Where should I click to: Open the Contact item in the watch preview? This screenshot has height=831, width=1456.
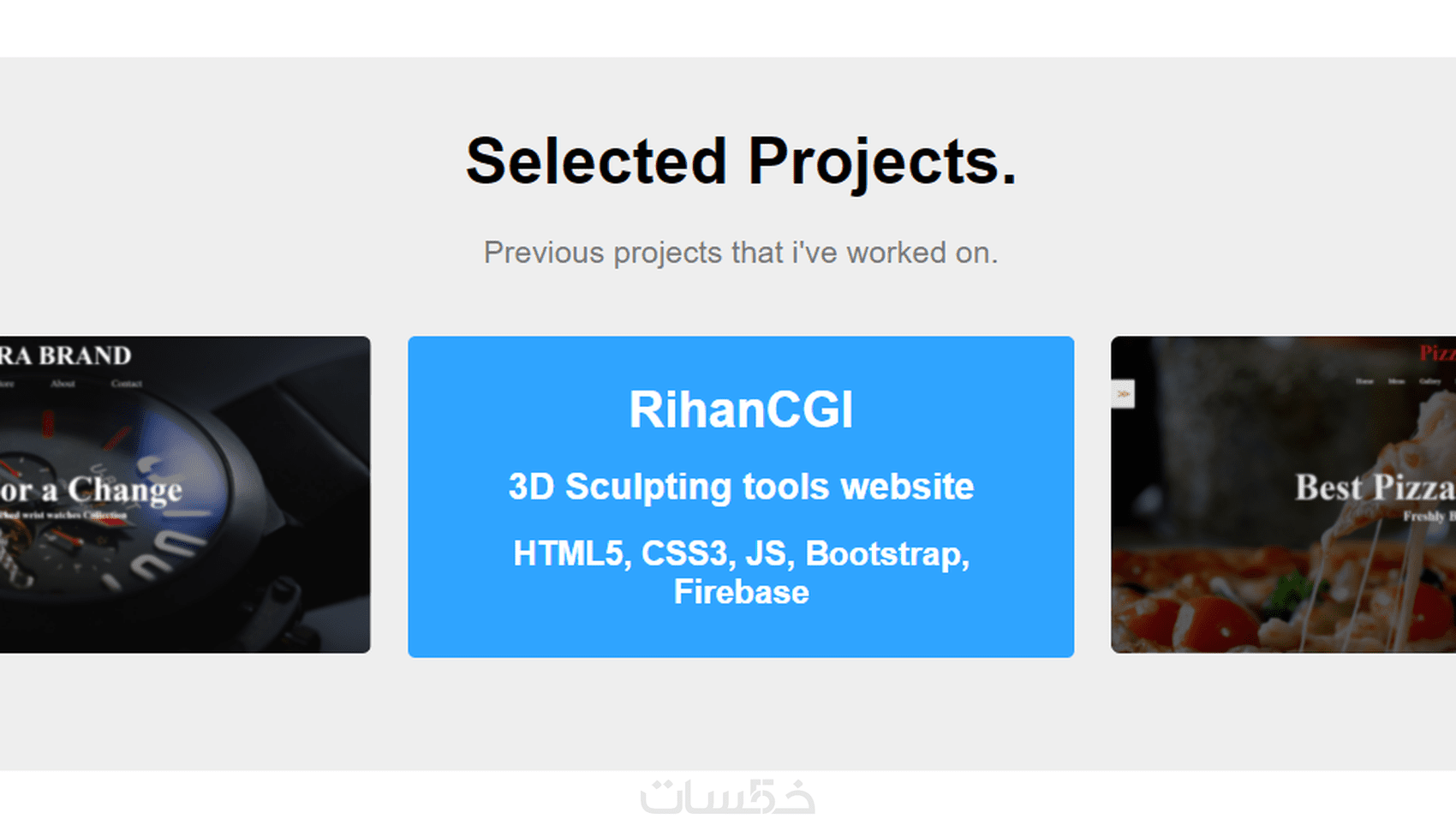[x=126, y=384]
